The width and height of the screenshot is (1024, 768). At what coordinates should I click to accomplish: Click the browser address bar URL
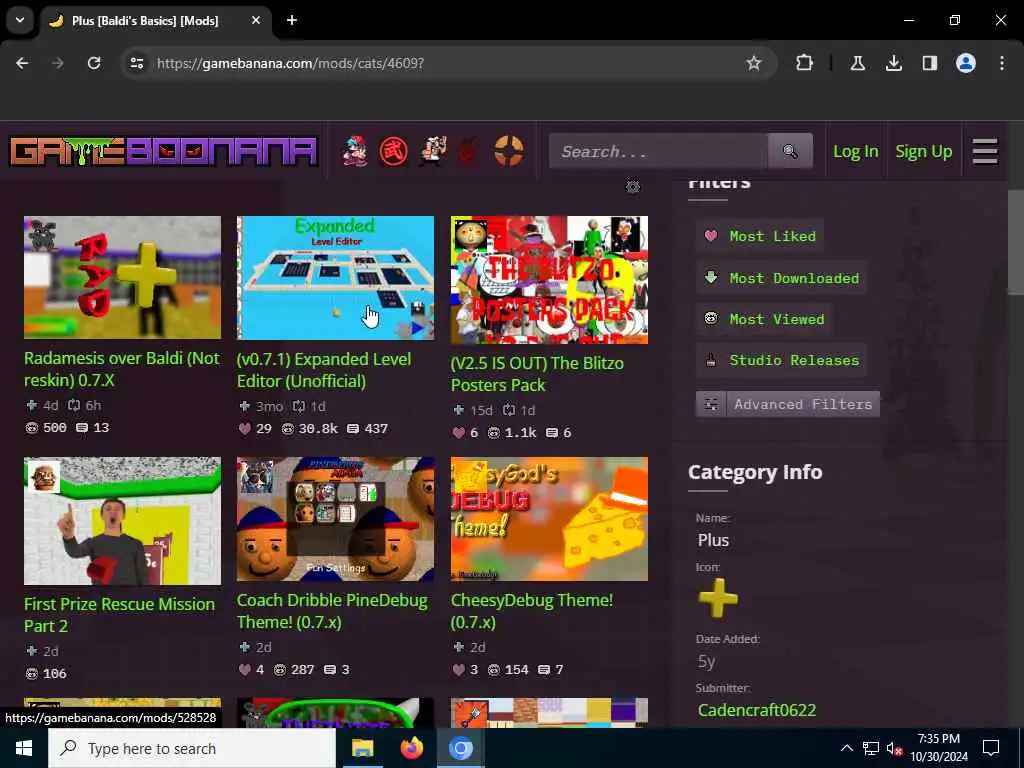pos(291,63)
